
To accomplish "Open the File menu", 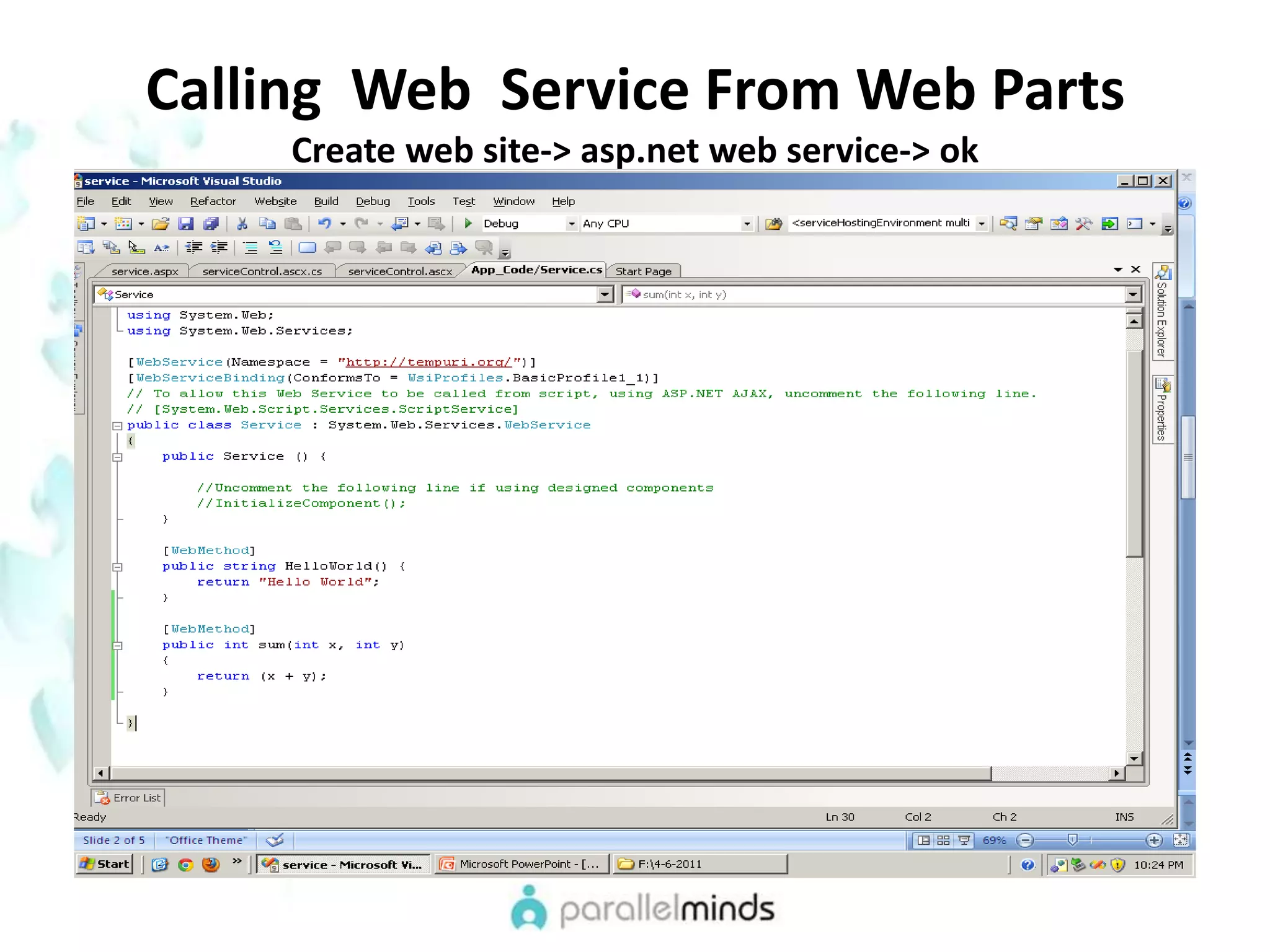I will [x=86, y=201].
